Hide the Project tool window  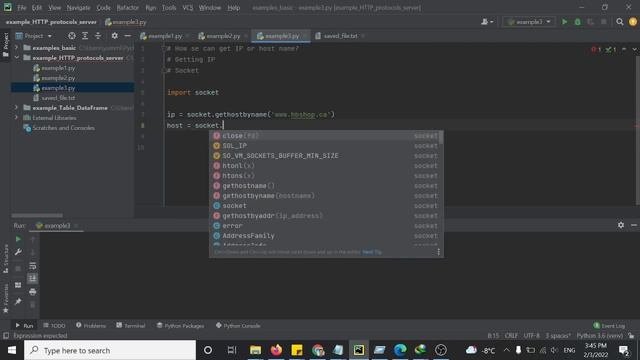tap(127, 36)
